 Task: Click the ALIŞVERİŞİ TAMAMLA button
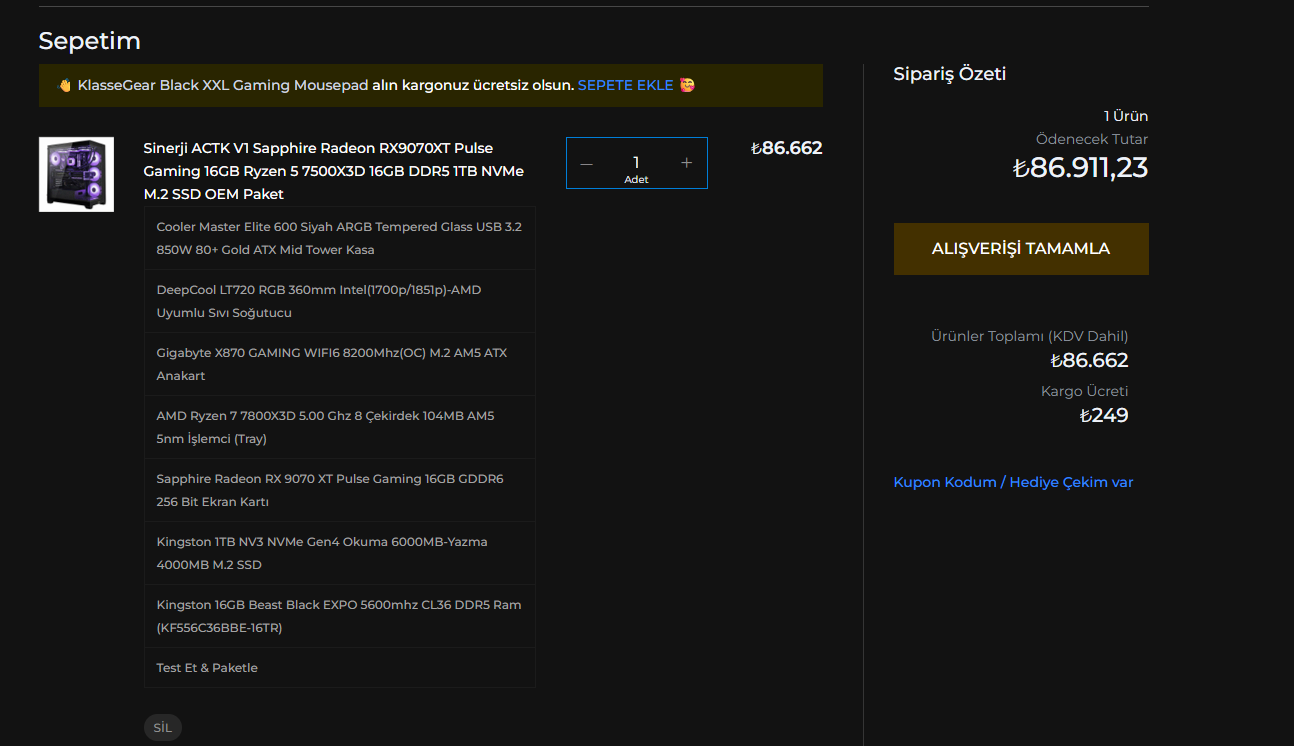tap(1021, 249)
